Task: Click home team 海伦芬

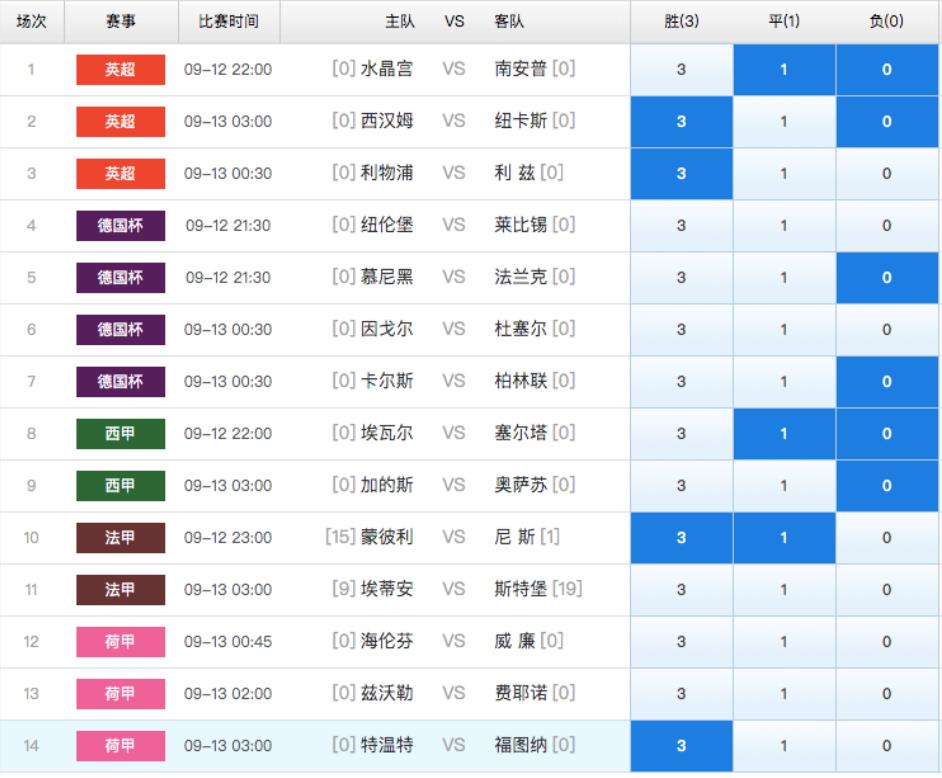Action: point(386,641)
